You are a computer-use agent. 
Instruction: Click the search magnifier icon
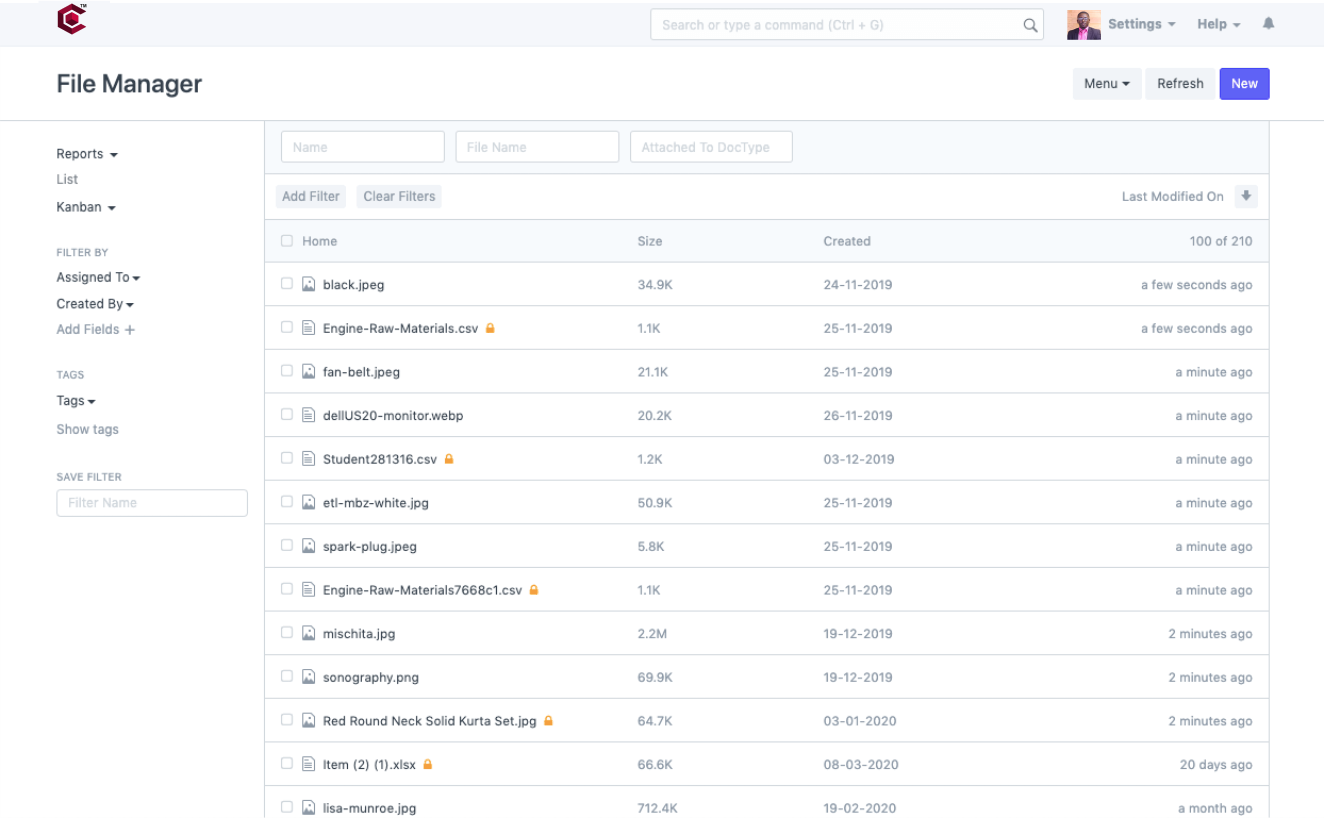coord(1030,25)
